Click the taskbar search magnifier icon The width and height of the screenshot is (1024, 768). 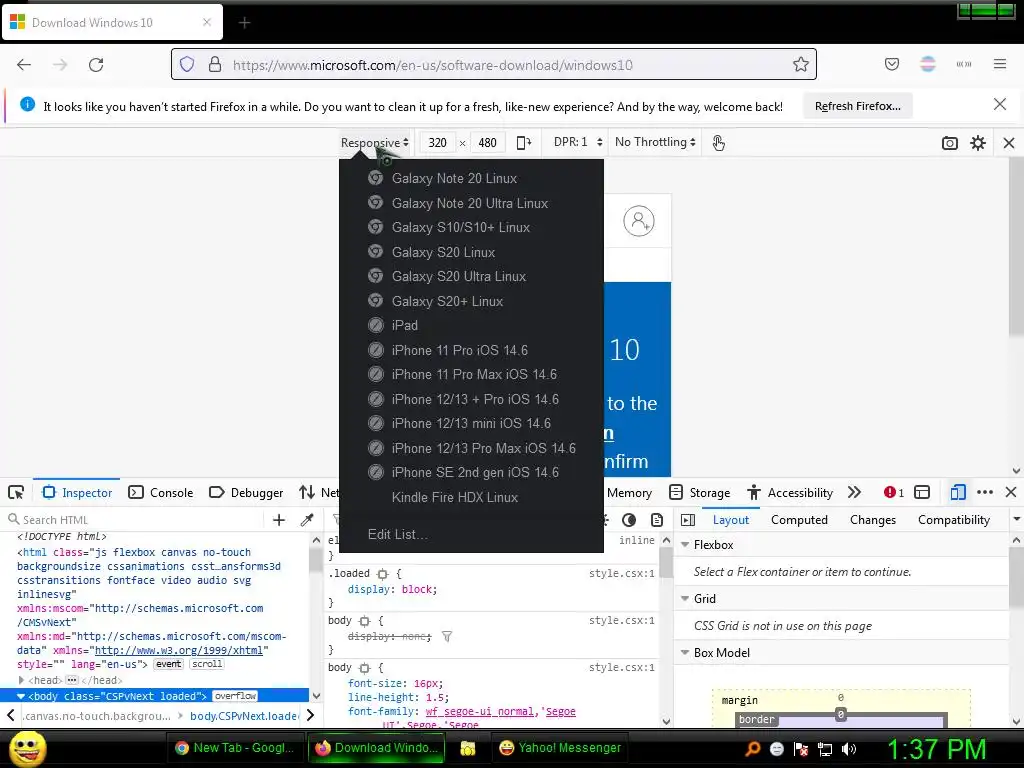(x=753, y=749)
